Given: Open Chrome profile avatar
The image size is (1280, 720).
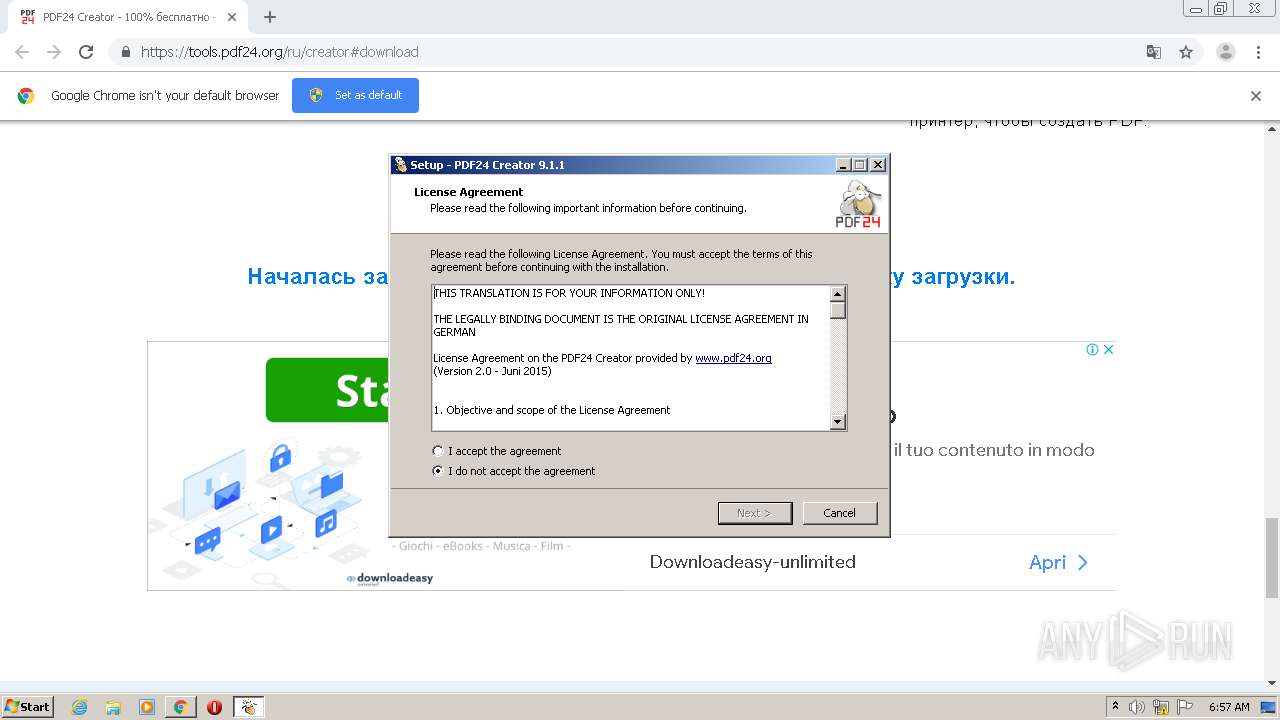Looking at the screenshot, I should [x=1226, y=52].
